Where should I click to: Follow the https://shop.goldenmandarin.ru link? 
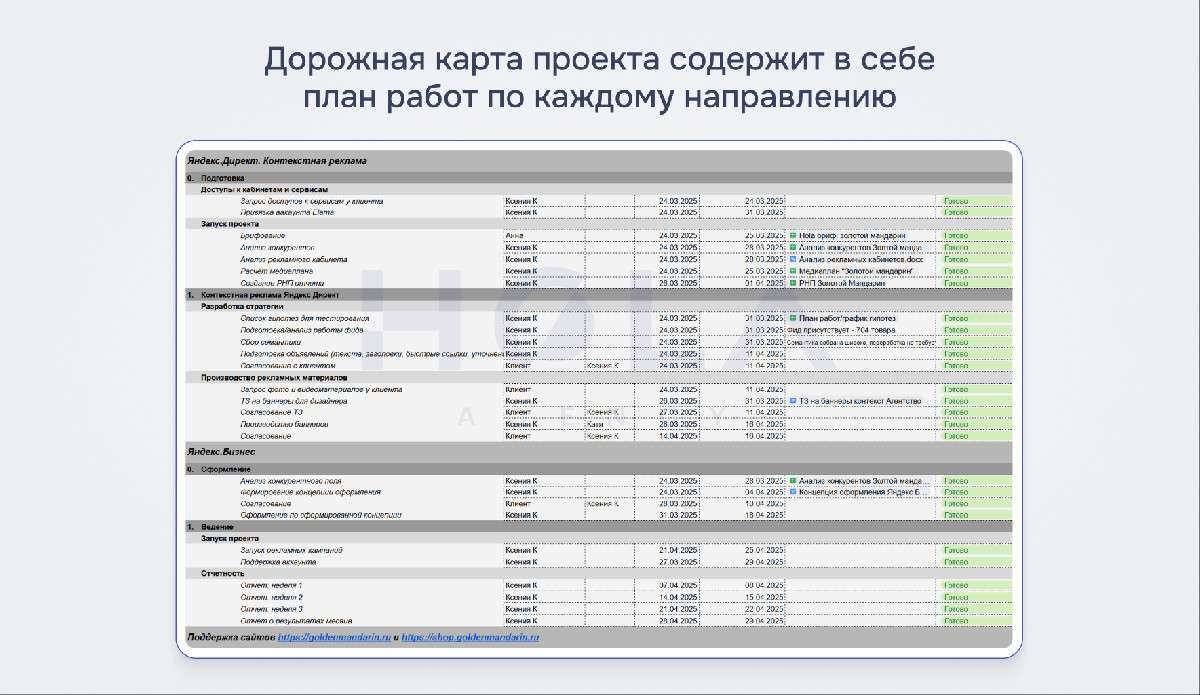pos(470,636)
